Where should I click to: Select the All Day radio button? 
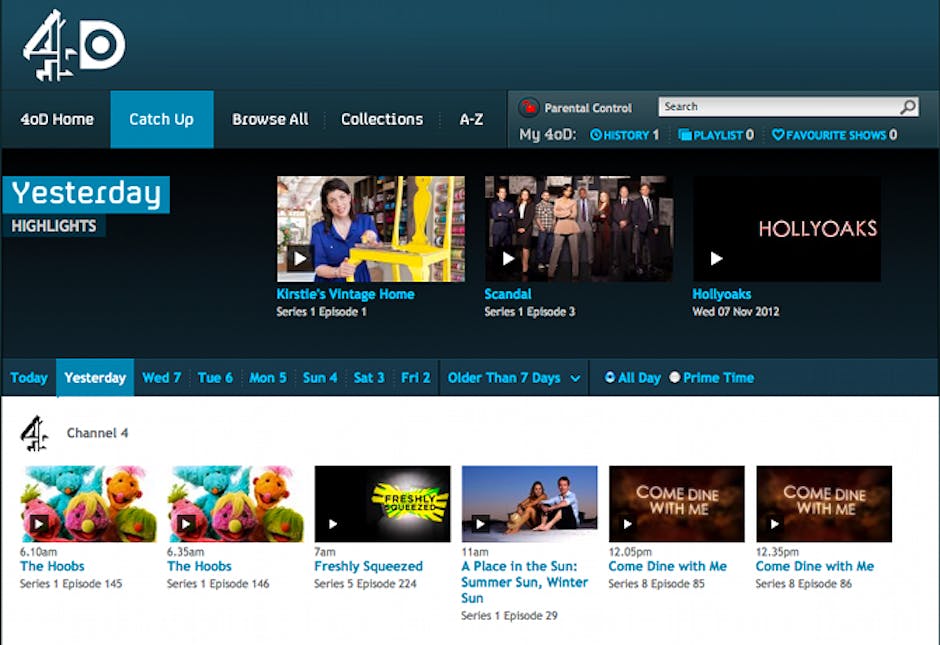(610, 378)
